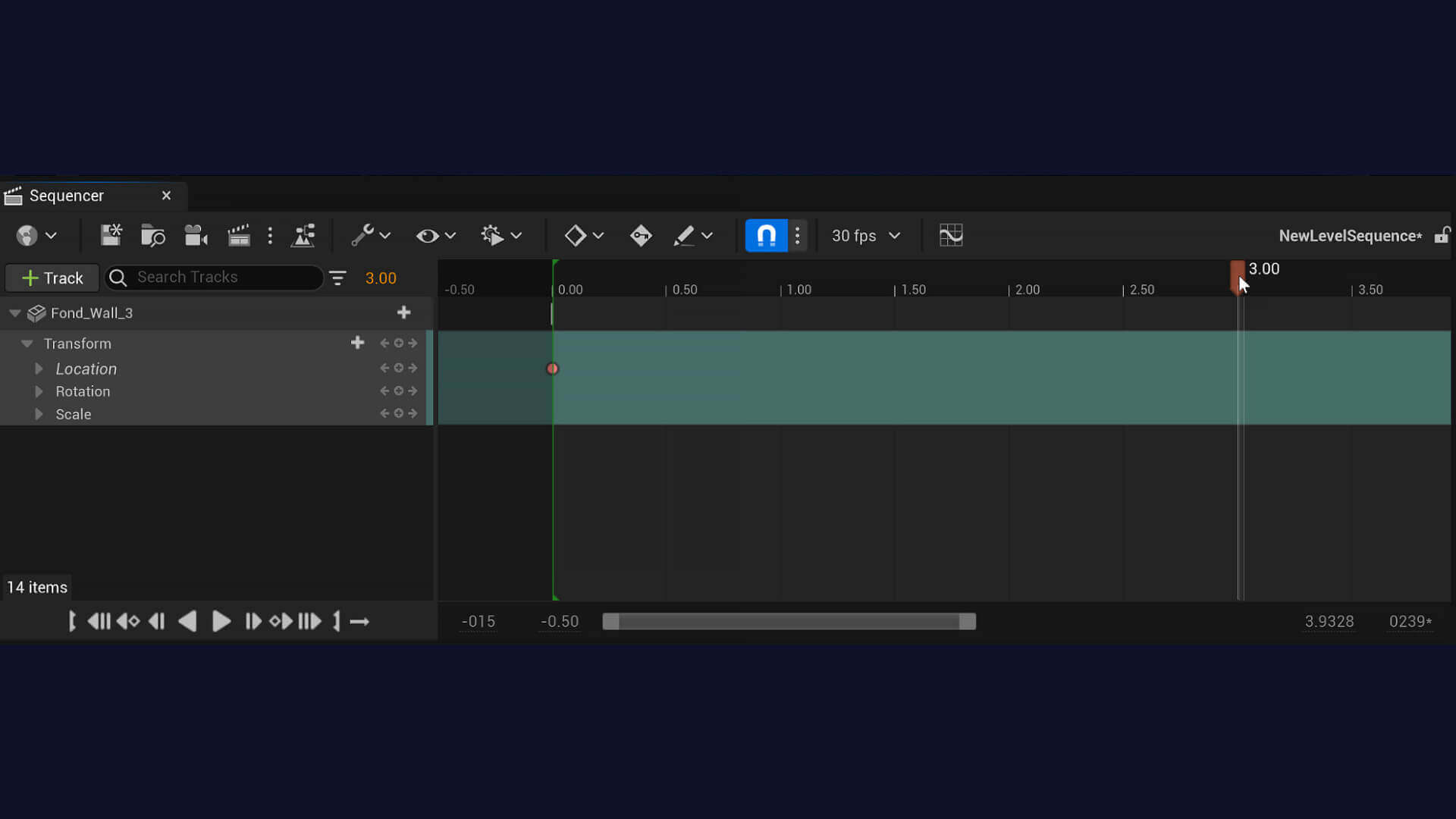
Task: Open the 30 fps dropdown
Action: [x=865, y=236]
